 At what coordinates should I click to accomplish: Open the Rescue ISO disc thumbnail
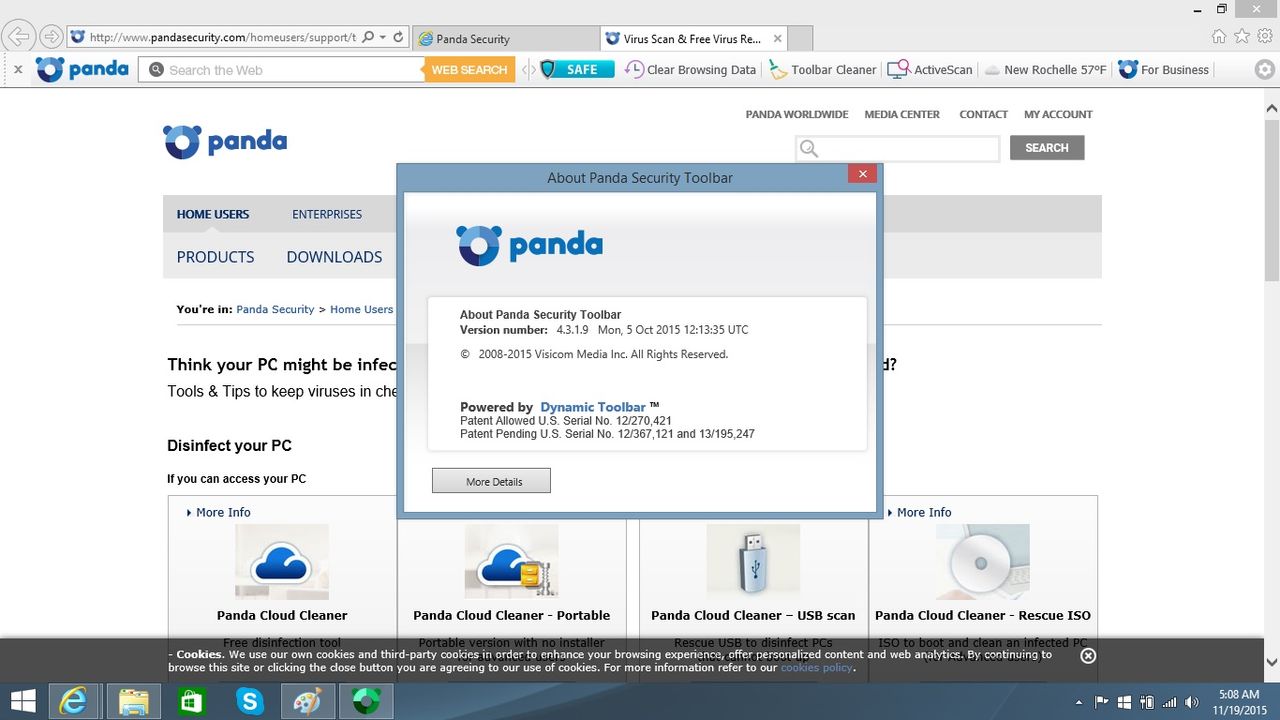pyautogui.click(x=983, y=562)
